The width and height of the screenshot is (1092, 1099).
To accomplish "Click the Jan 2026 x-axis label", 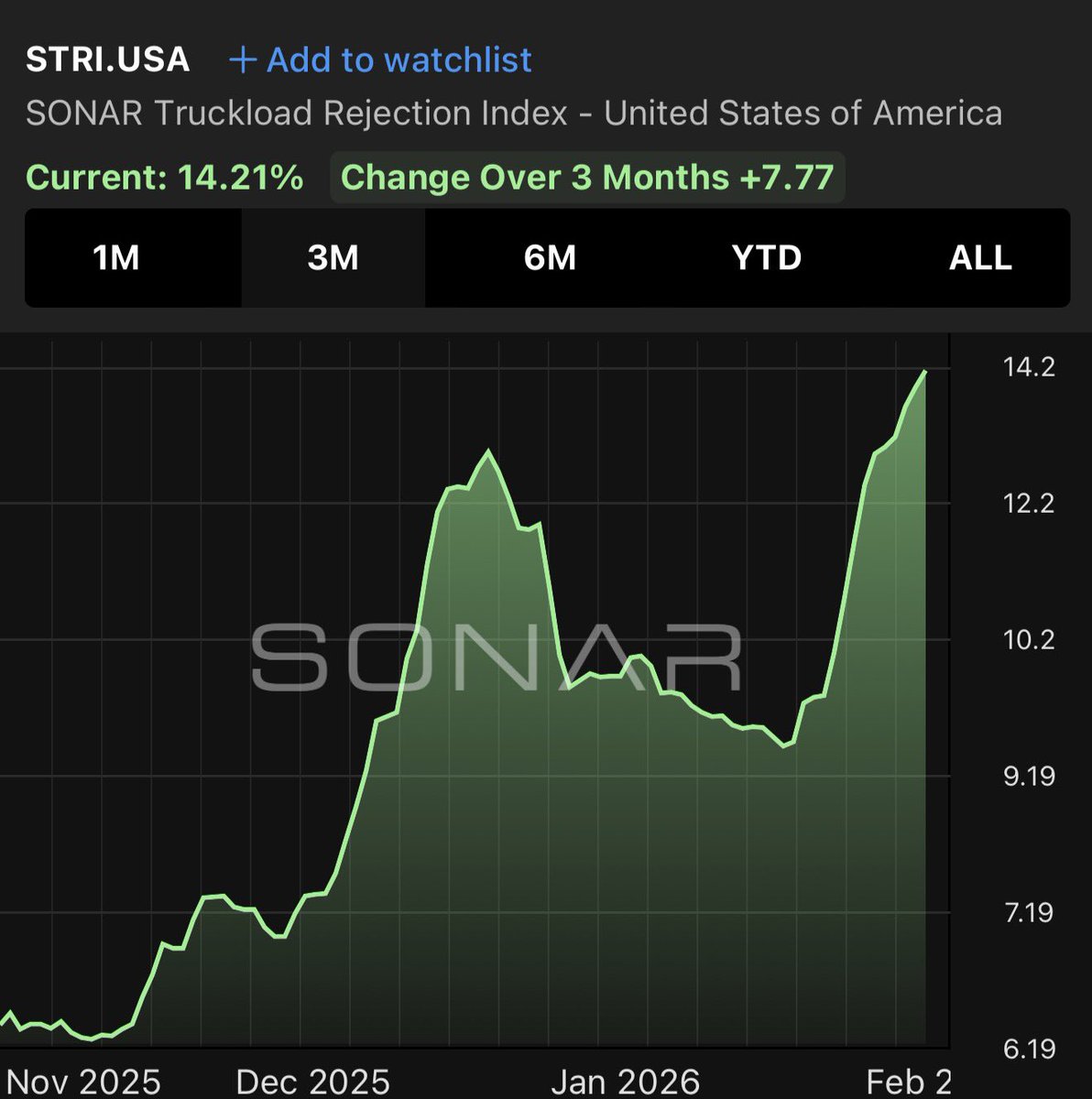I will pos(626,1083).
